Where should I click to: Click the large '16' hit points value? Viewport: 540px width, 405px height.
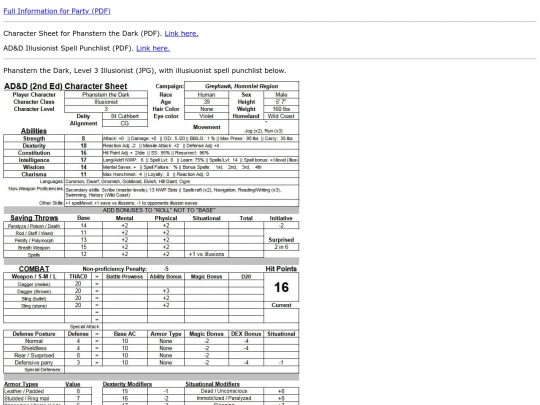(x=281, y=287)
